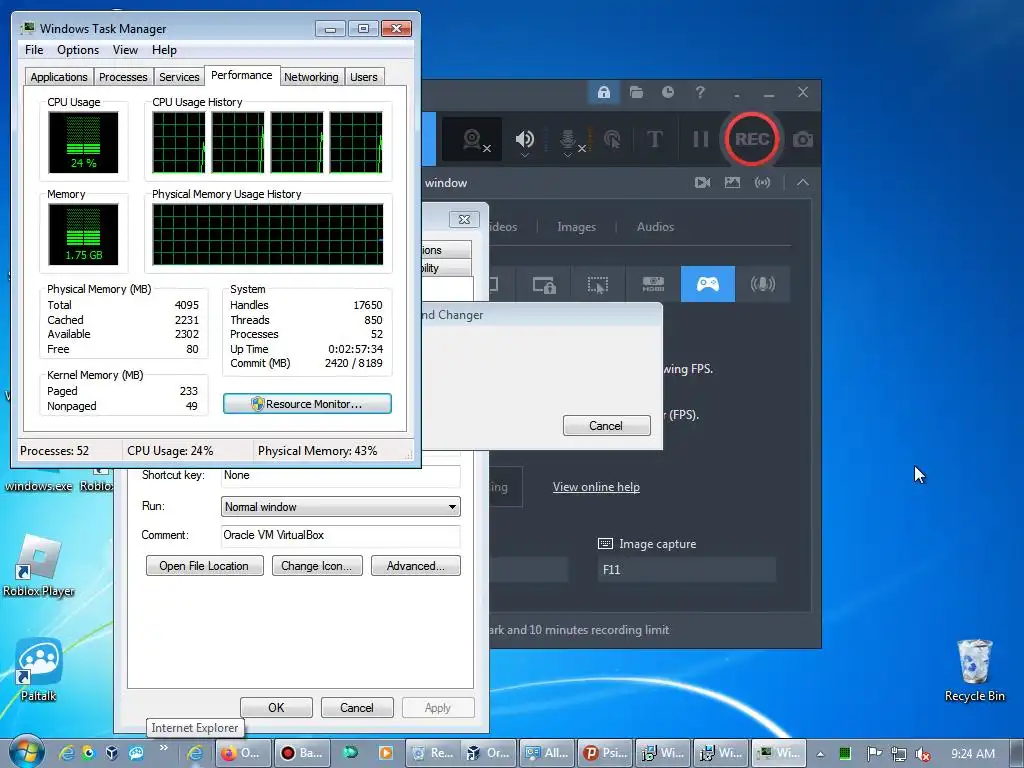This screenshot has height=768, width=1024.
Task: Click the Bandicam taskbar button
Action: coord(302,753)
